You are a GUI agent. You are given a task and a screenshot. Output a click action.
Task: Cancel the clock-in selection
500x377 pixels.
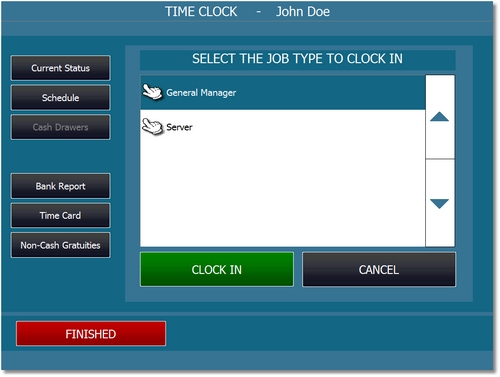click(379, 269)
